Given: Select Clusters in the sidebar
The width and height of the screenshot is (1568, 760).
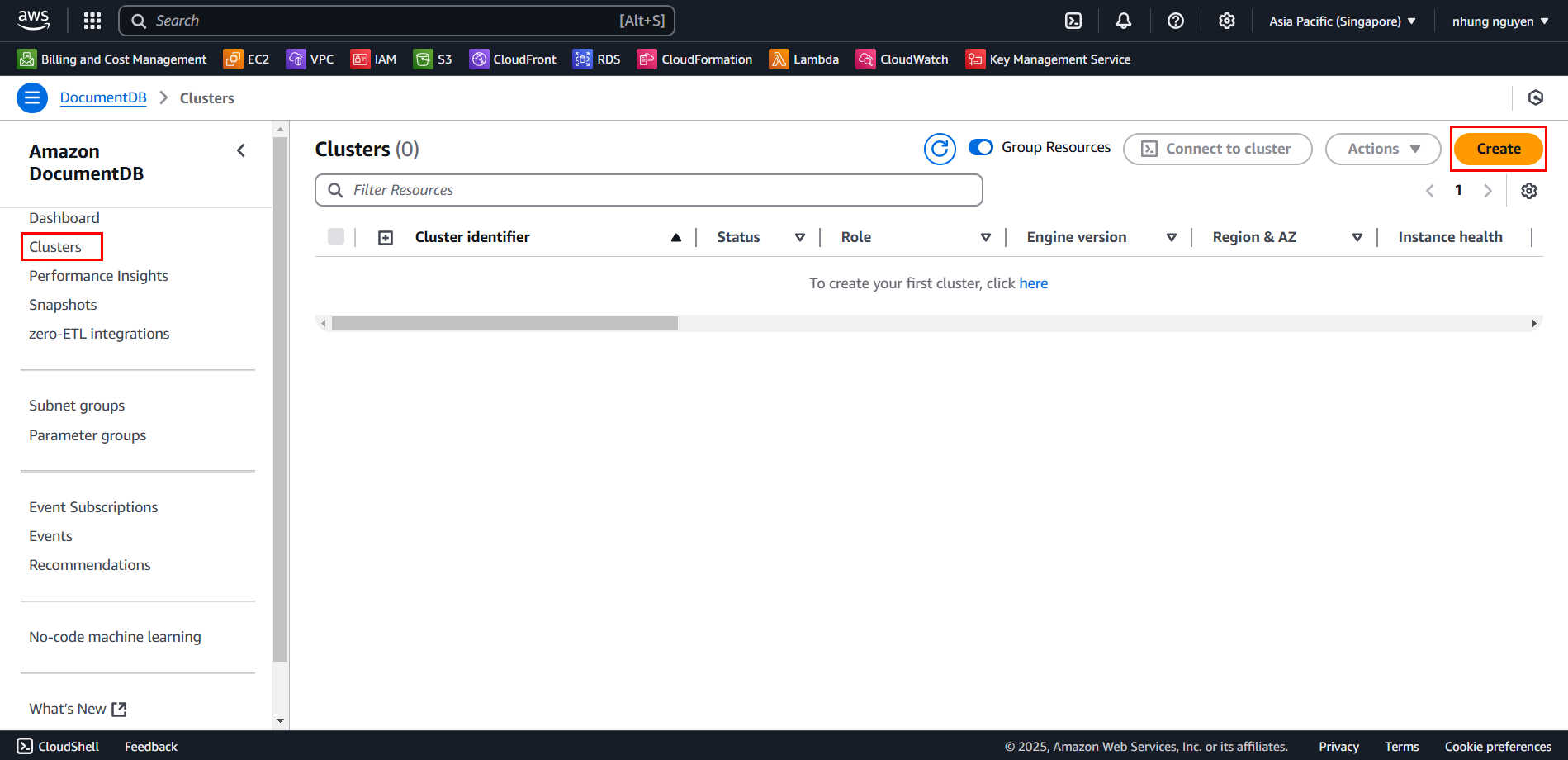Looking at the screenshot, I should pyautogui.click(x=55, y=247).
